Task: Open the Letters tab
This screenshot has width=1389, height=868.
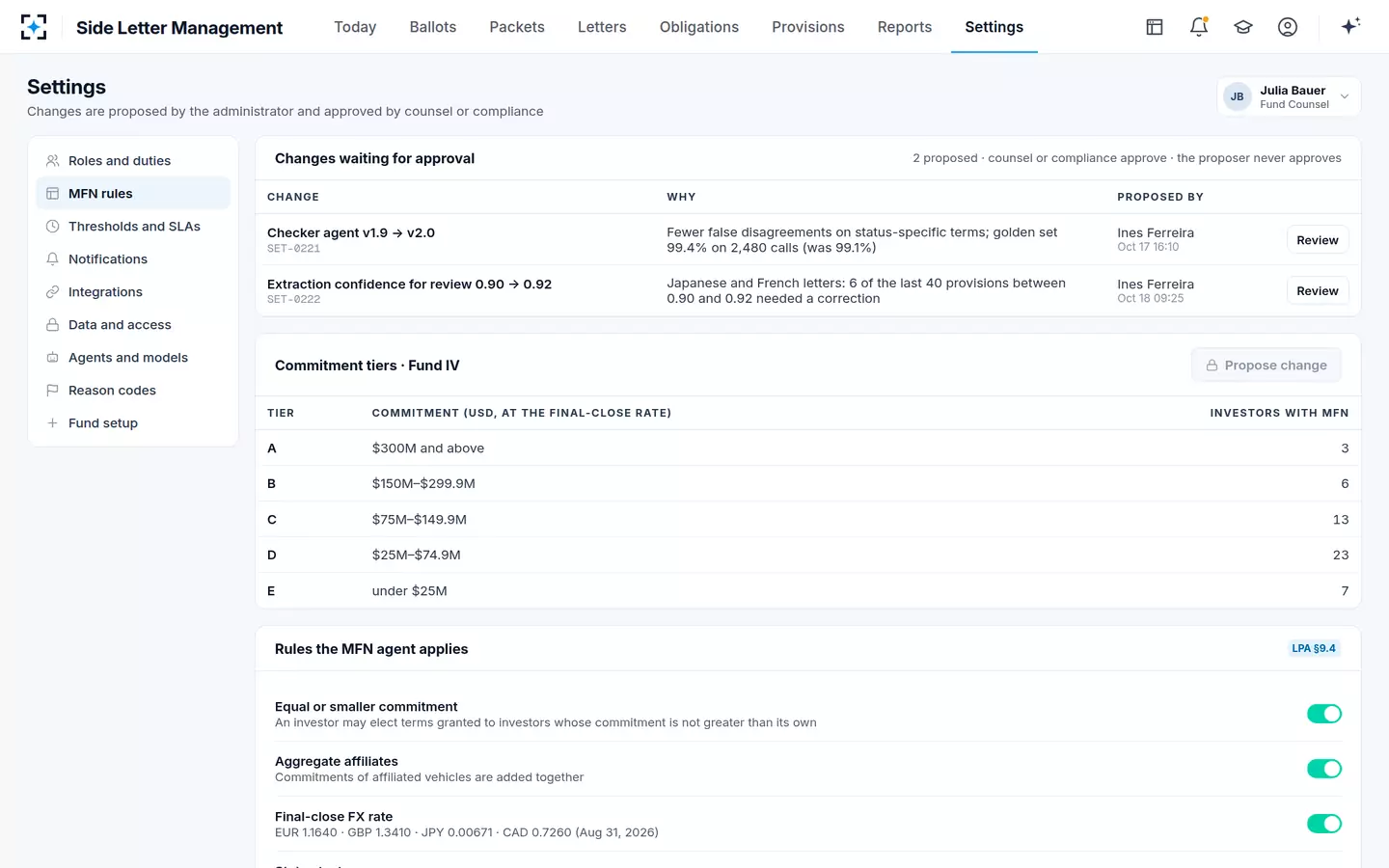Action: [x=602, y=27]
